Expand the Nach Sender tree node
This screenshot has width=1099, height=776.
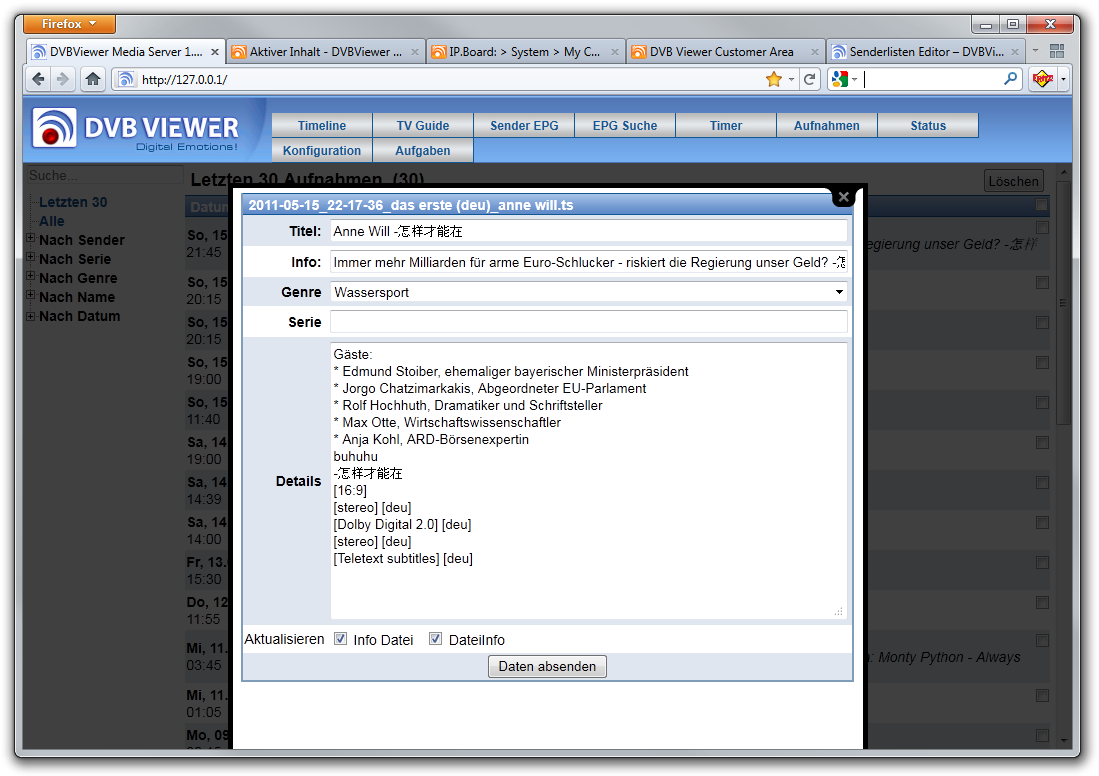(31, 238)
